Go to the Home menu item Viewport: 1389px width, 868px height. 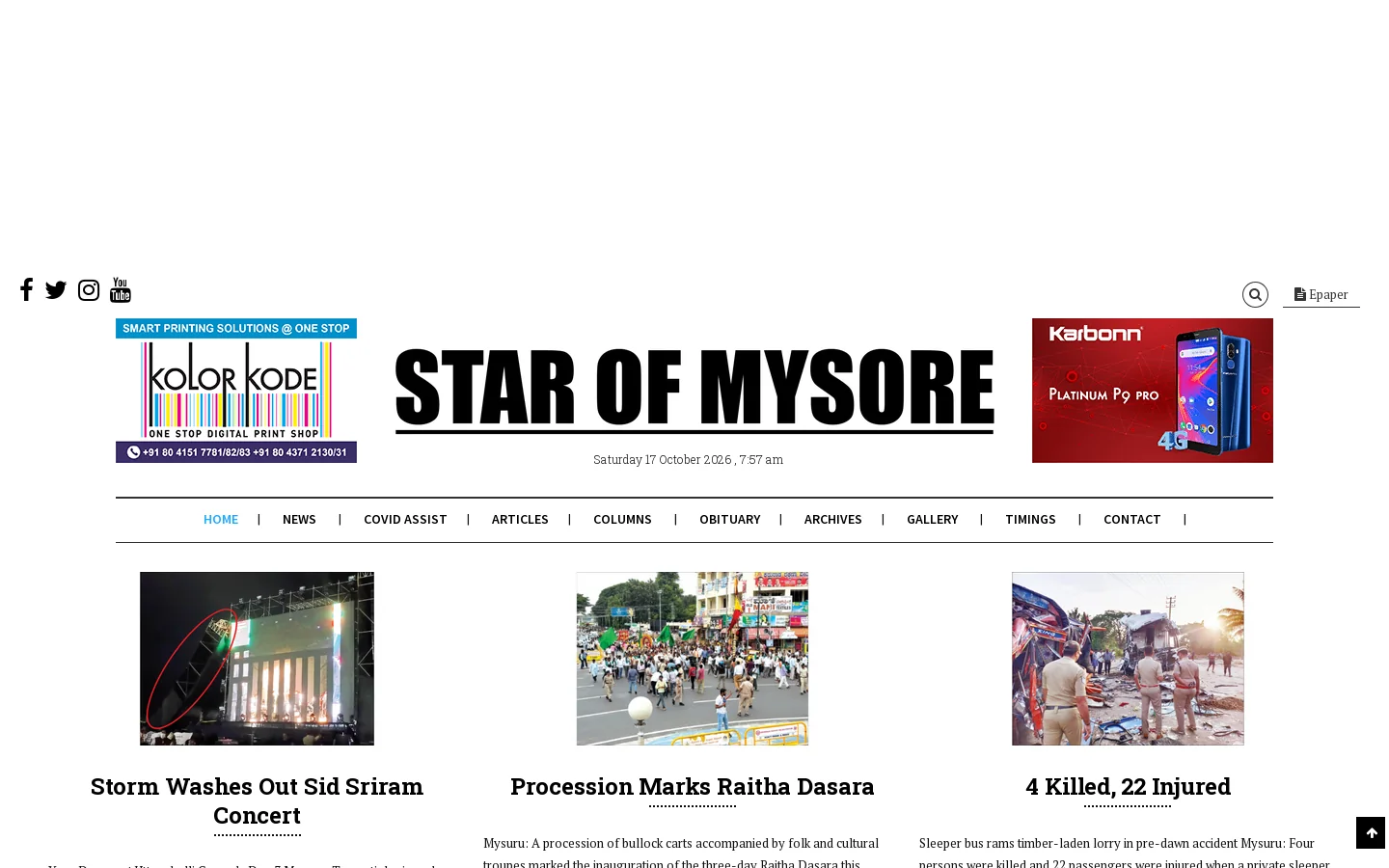(221, 519)
